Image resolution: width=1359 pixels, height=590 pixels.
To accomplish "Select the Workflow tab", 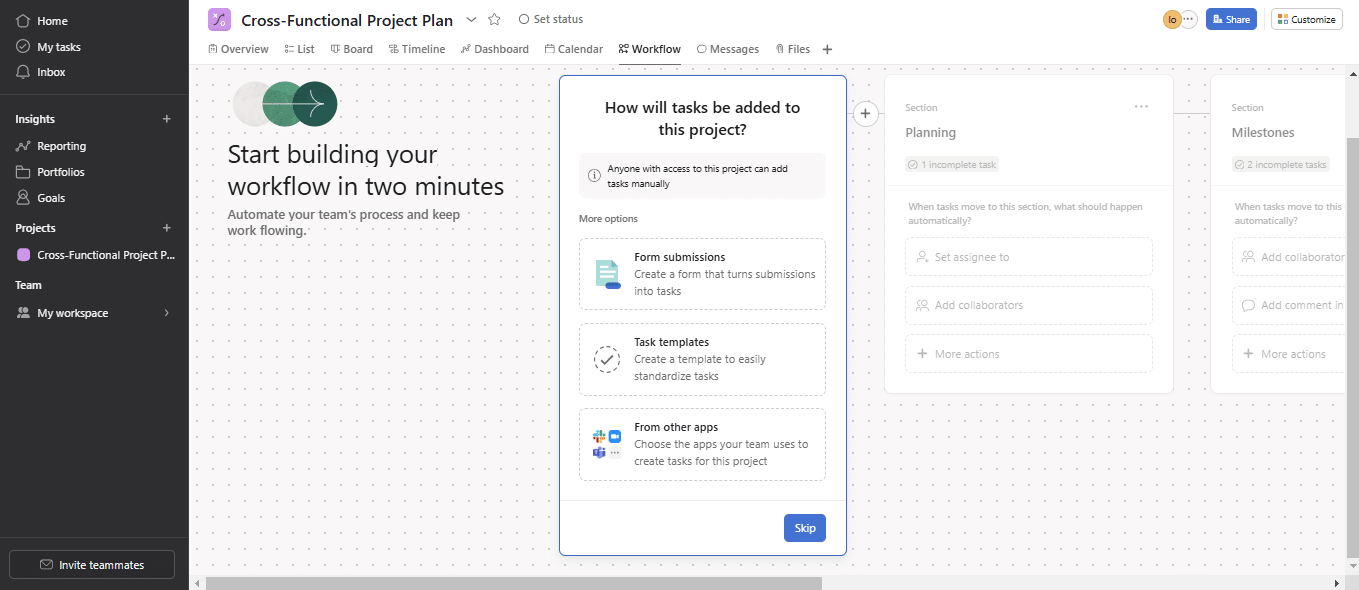I will [x=650, y=49].
